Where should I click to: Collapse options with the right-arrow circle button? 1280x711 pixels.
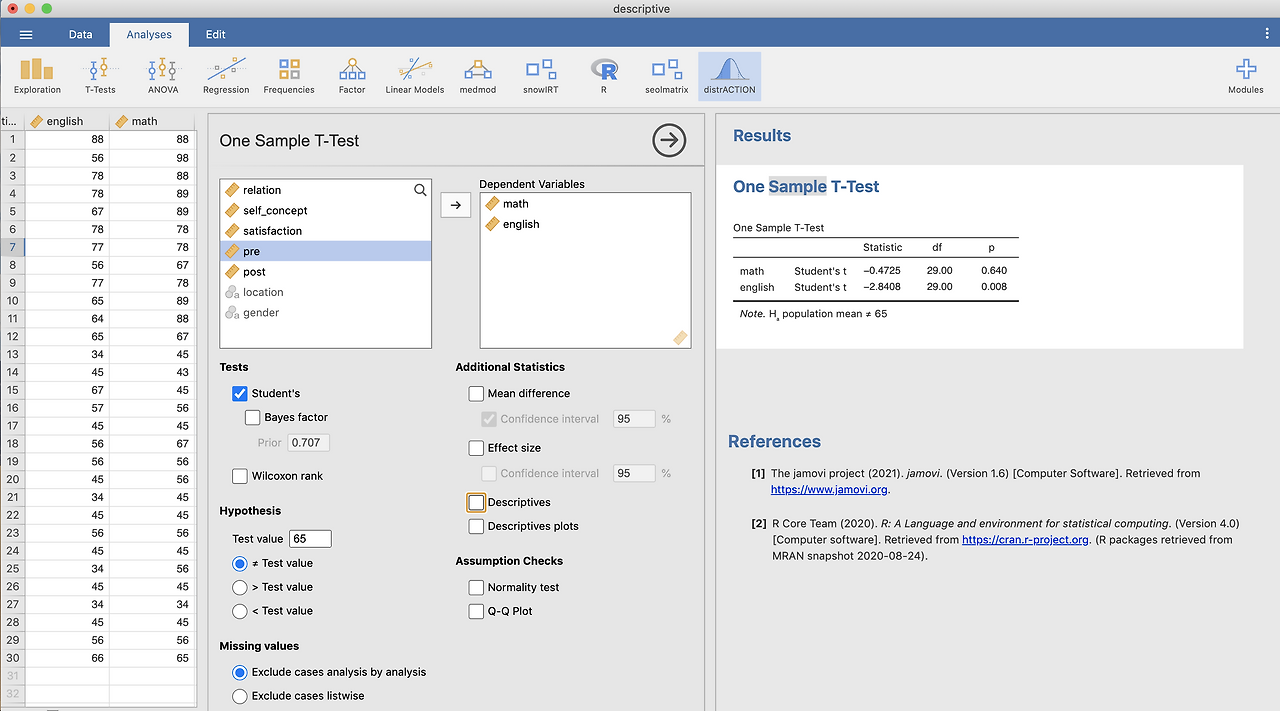point(669,140)
